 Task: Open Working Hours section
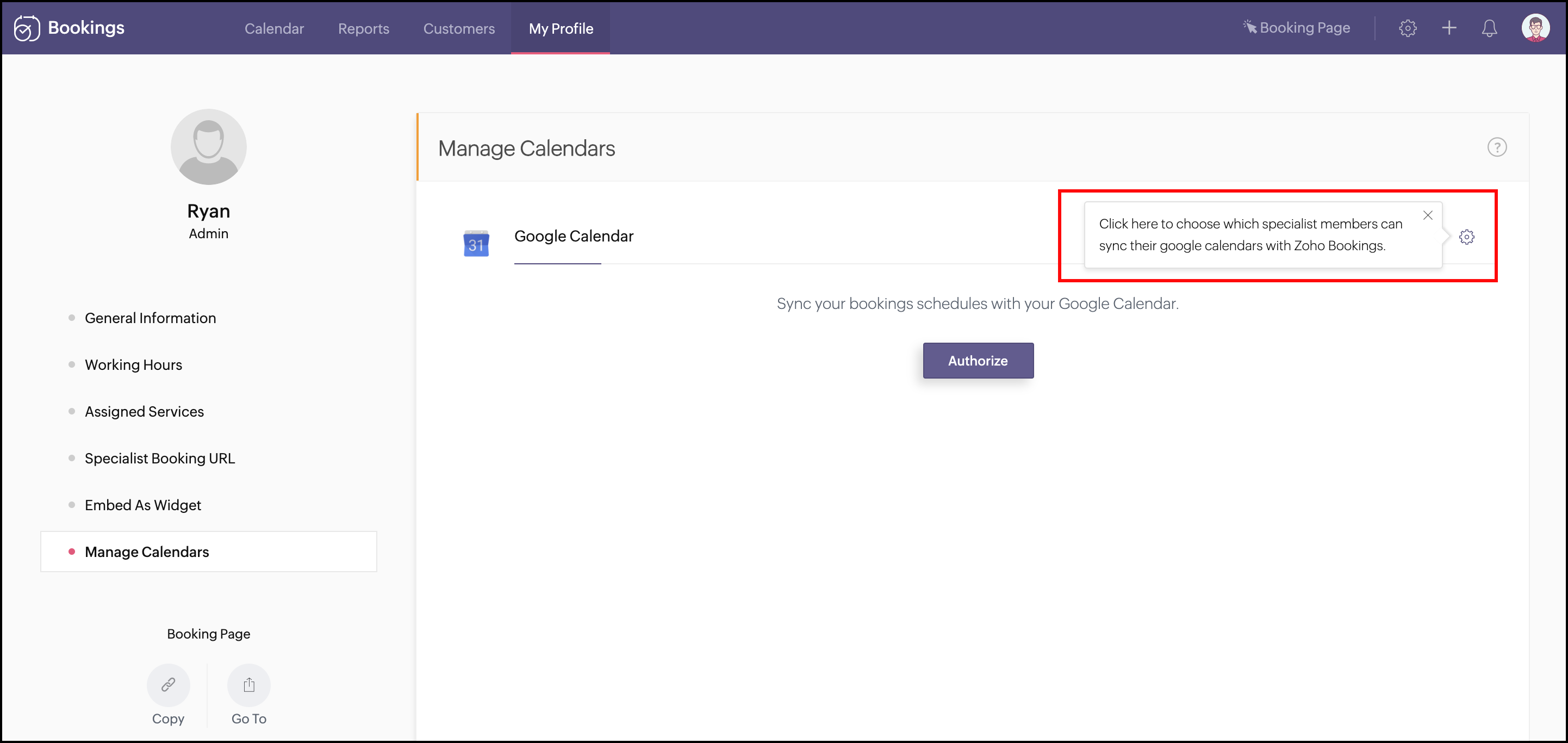pyautogui.click(x=133, y=365)
